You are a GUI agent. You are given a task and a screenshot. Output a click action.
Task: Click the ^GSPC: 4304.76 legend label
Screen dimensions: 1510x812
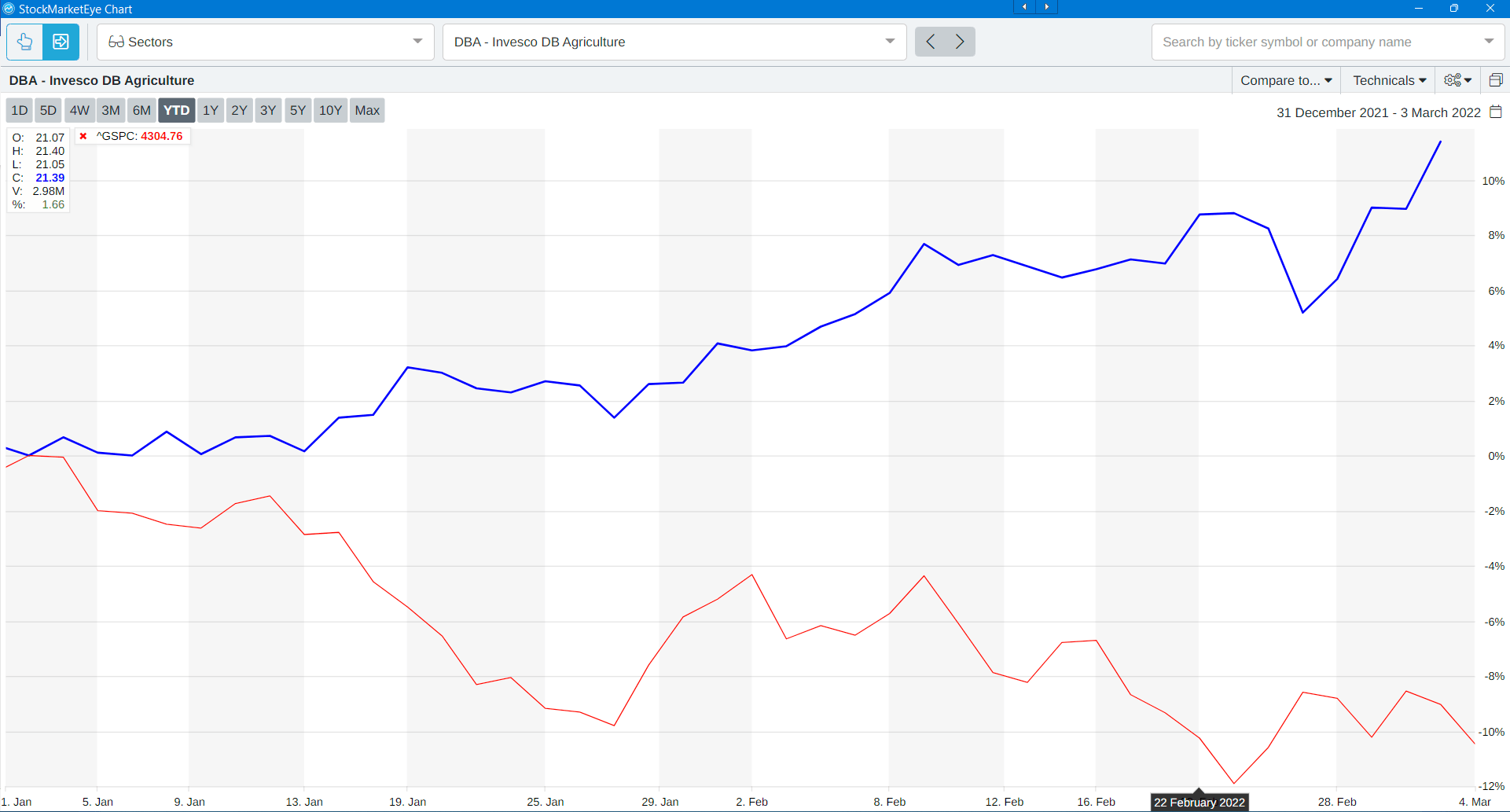click(x=139, y=136)
